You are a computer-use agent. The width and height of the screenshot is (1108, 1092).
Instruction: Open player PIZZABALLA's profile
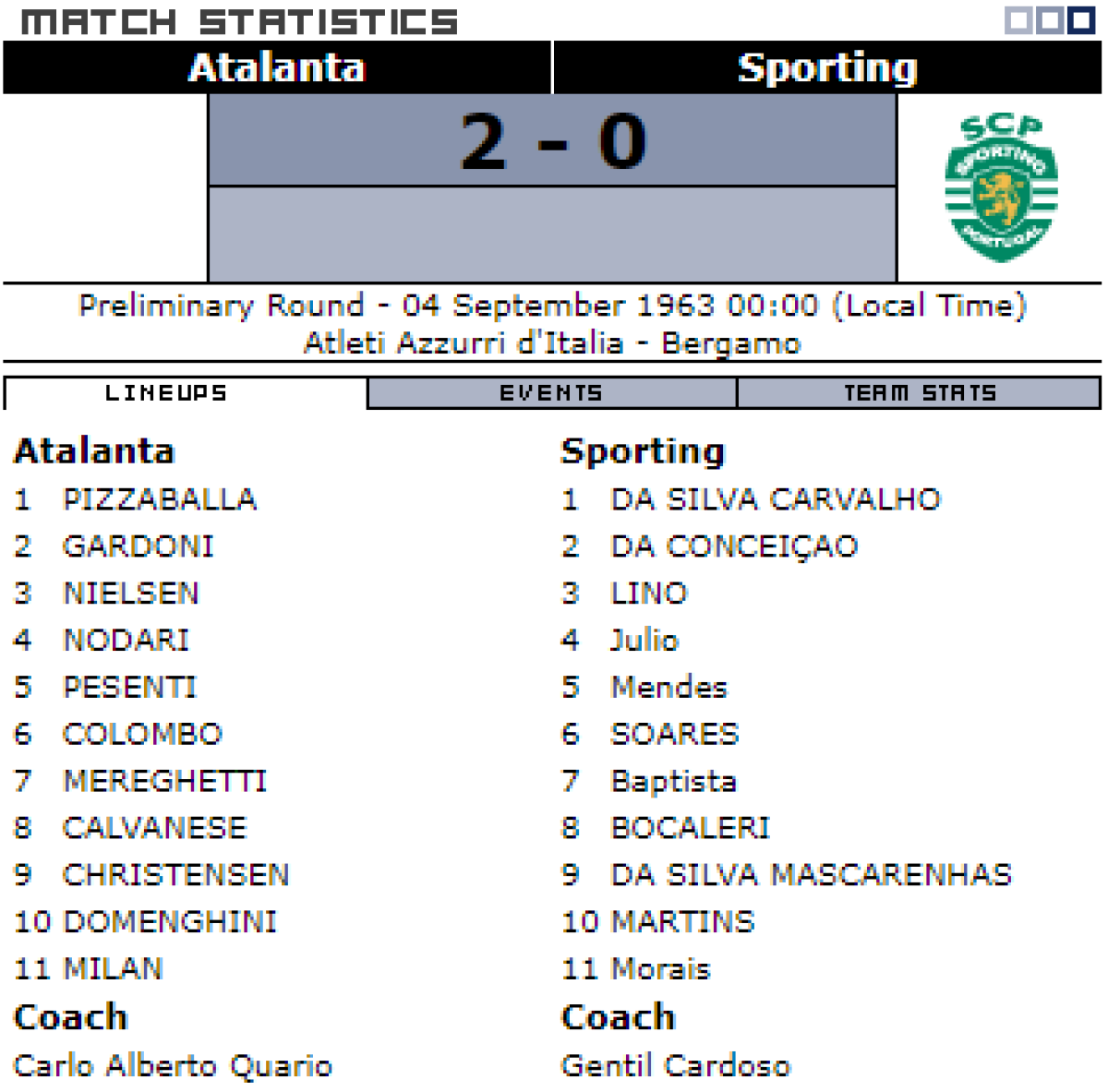pos(160,499)
